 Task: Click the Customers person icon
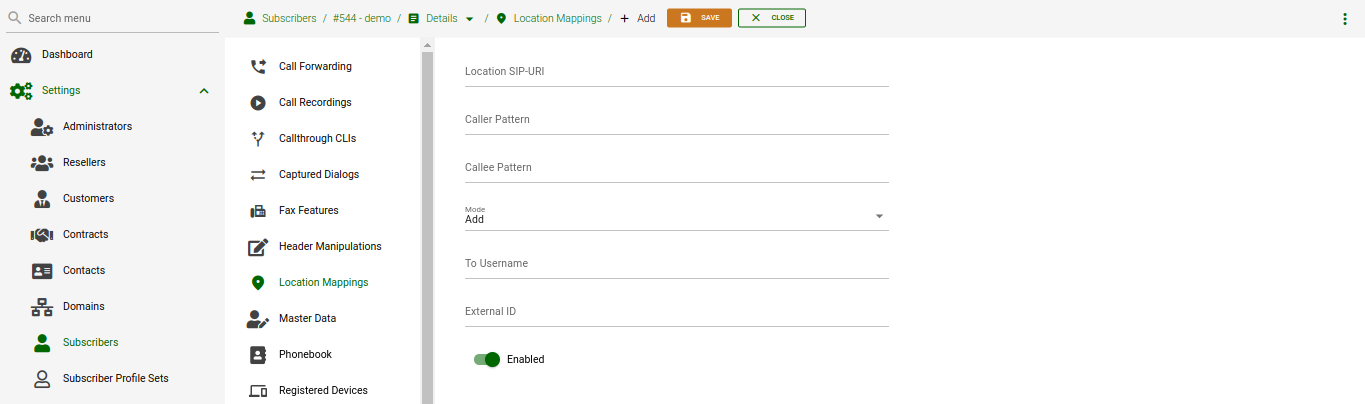click(x=42, y=199)
